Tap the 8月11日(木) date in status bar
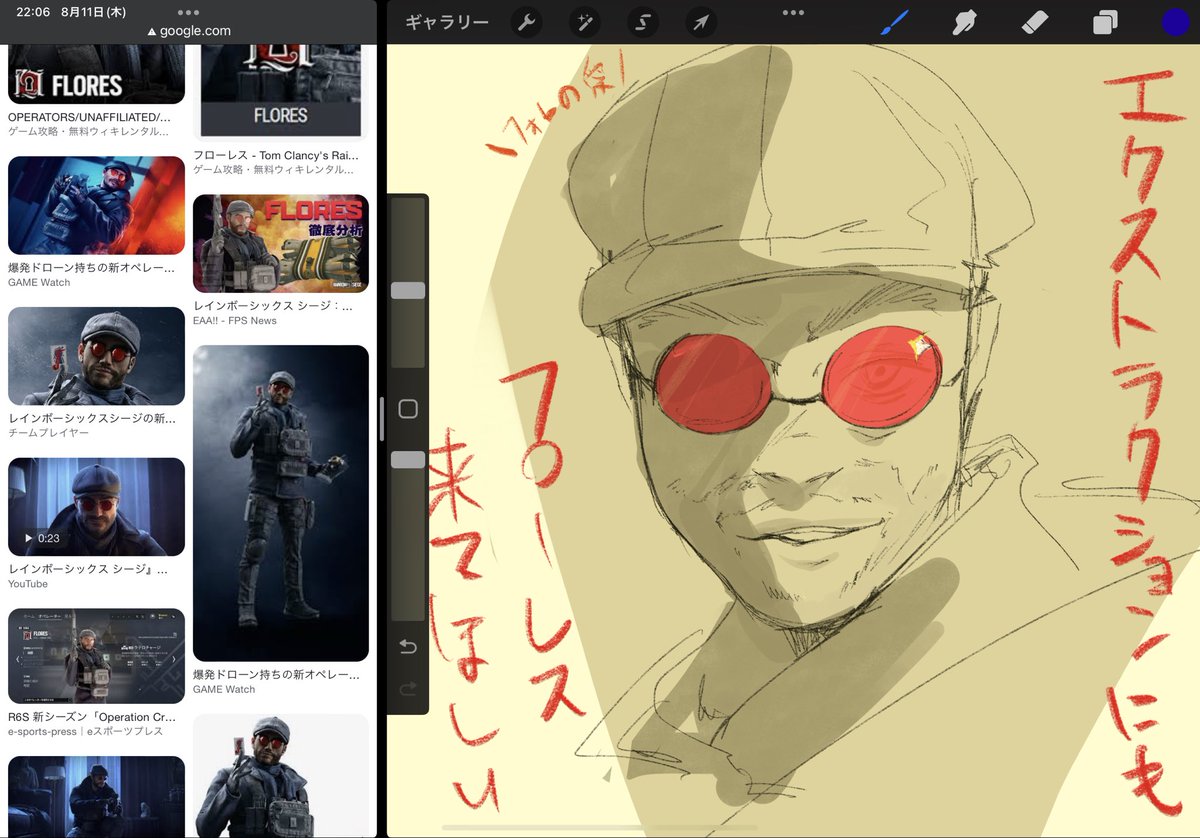1200x838 pixels. (93, 12)
